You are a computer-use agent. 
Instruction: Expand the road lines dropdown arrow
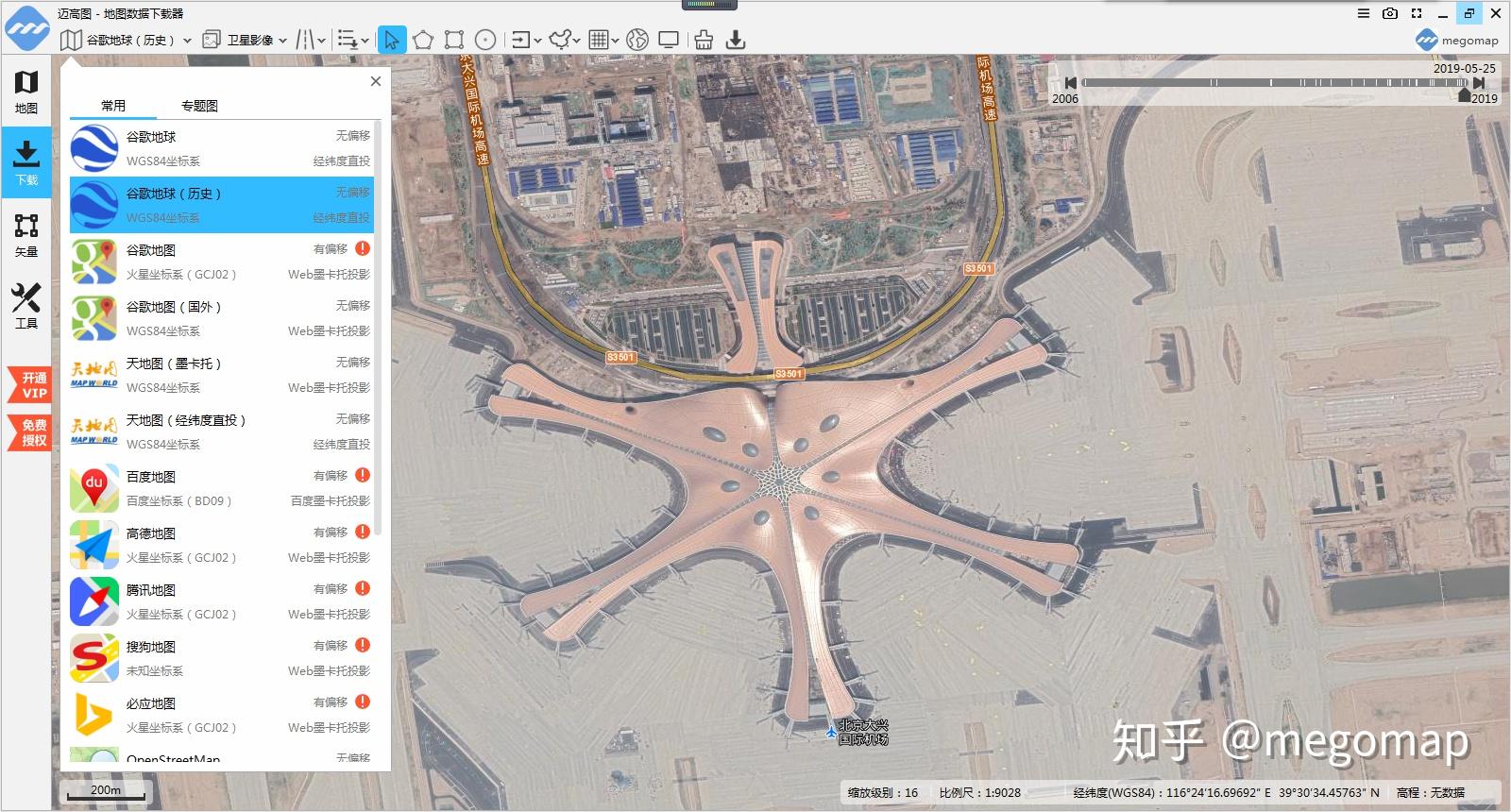[321, 41]
